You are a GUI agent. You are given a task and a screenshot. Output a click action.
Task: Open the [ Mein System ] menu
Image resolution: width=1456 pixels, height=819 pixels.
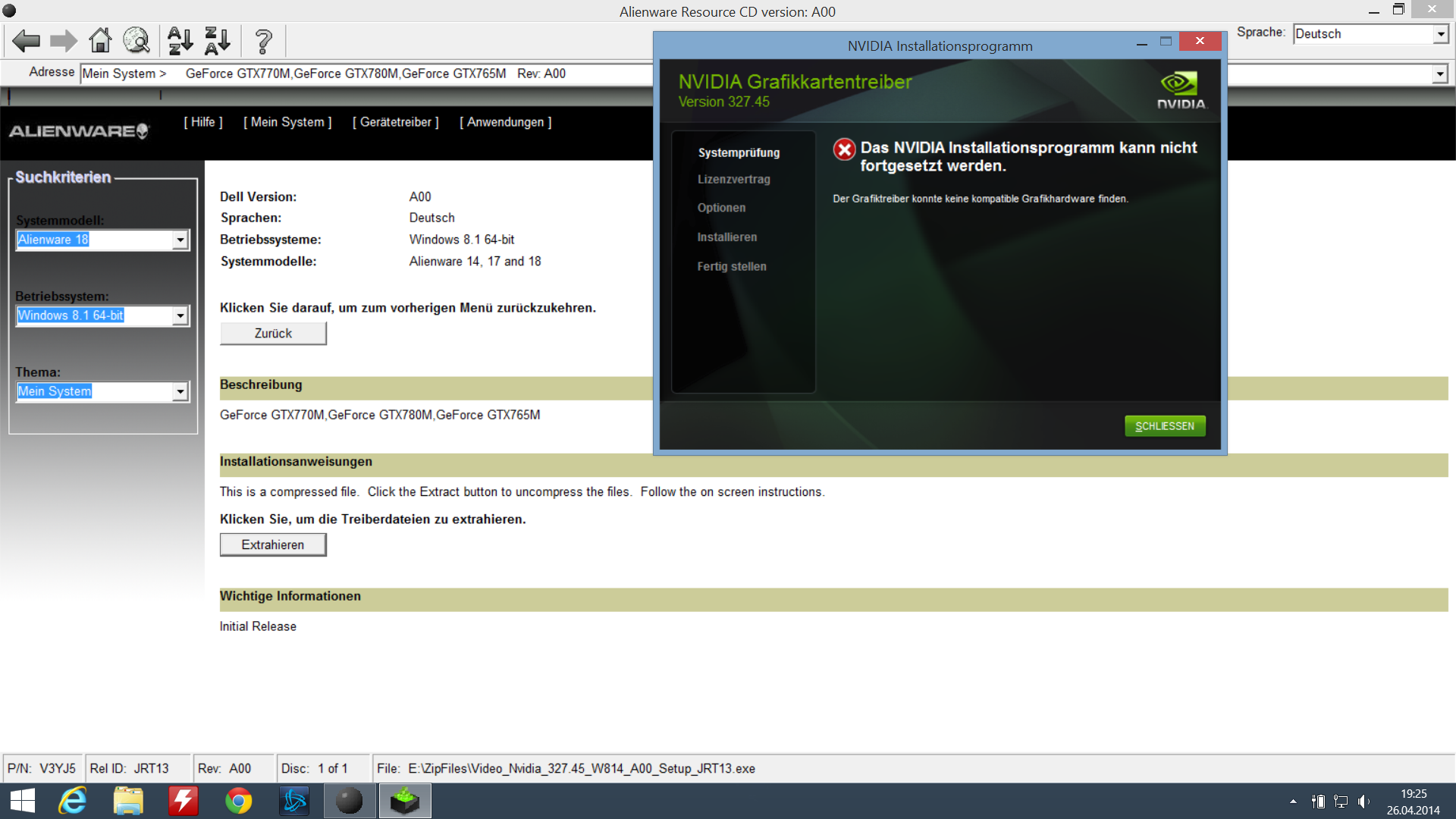tap(287, 122)
